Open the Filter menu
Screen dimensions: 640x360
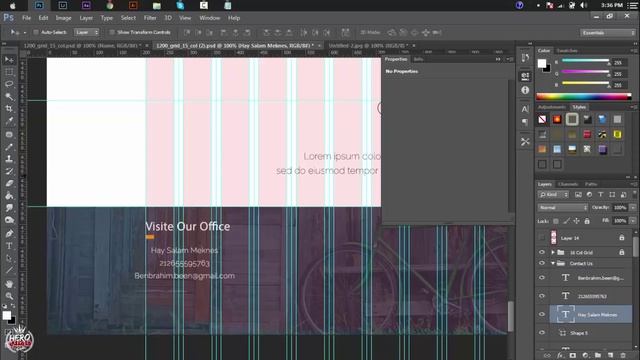150,18
